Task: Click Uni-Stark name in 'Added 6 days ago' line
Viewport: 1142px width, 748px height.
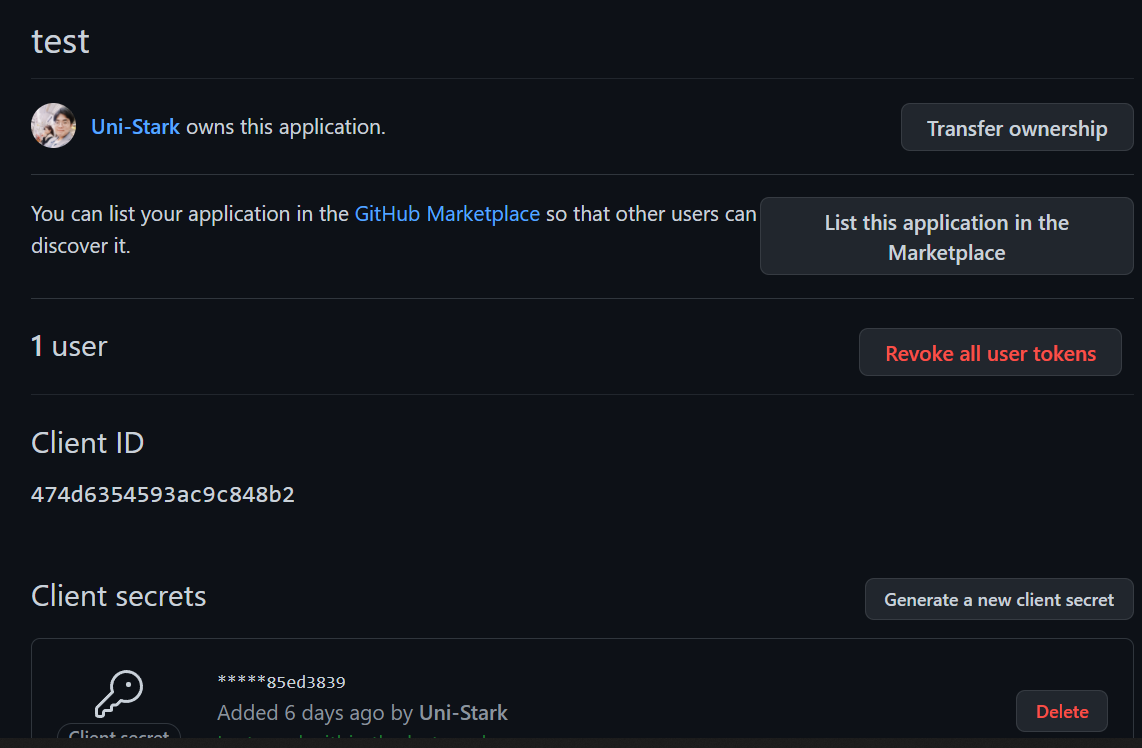Action: click(x=463, y=712)
